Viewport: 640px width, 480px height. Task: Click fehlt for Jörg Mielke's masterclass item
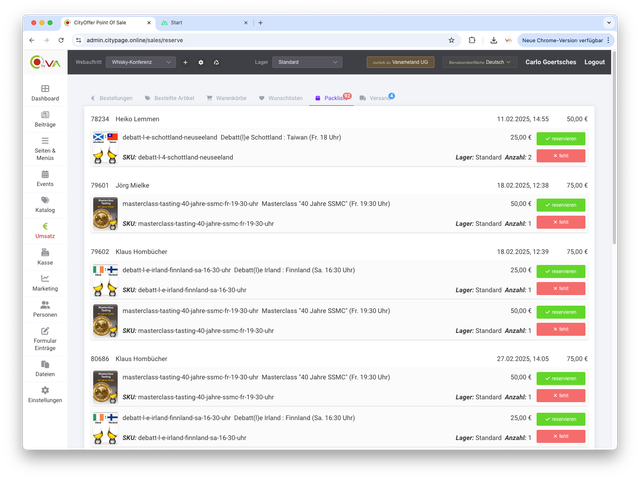[x=560, y=222]
